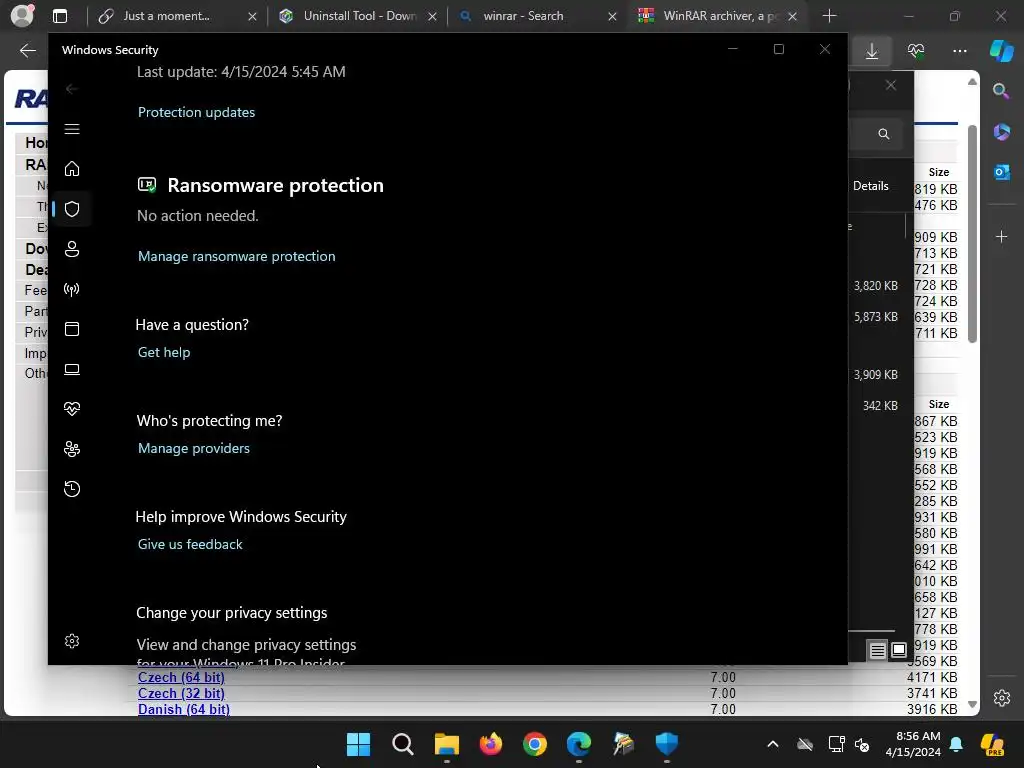This screenshot has width=1024, height=768.
Task: Open Edge browser essentials heart icon
Action: click(x=916, y=51)
